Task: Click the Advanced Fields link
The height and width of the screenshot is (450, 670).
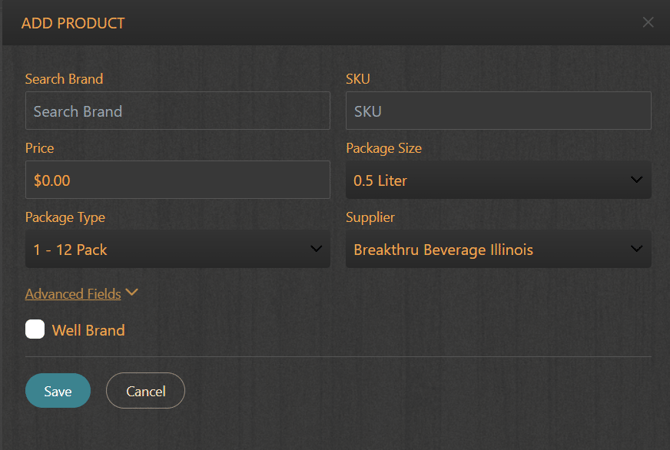Action: click(x=73, y=294)
